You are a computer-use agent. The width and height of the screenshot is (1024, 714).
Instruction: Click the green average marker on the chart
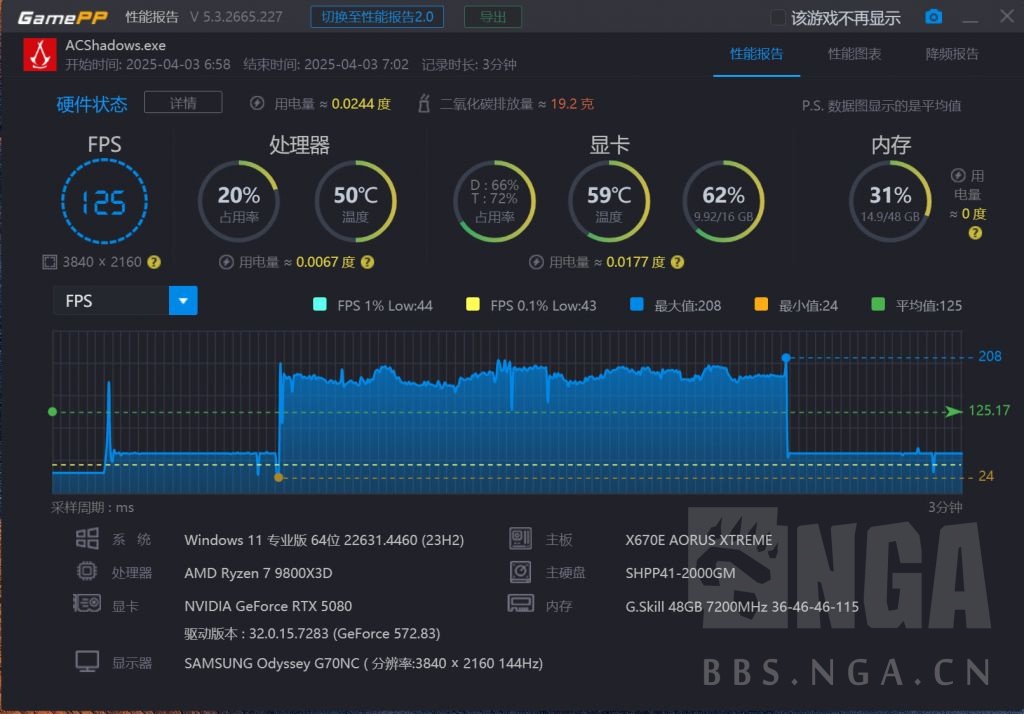tap(52, 411)
